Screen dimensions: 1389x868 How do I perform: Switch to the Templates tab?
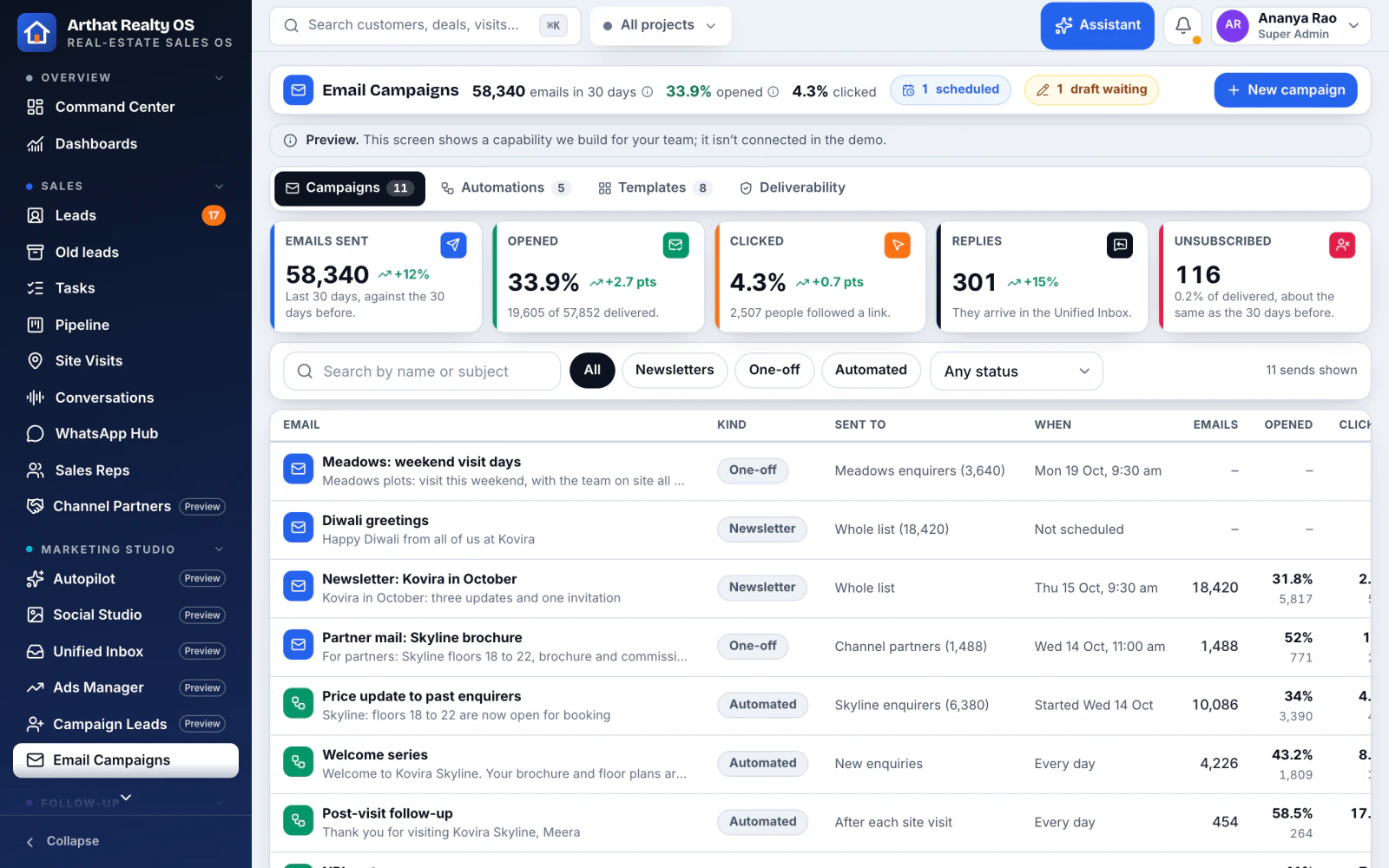point(655,188)
